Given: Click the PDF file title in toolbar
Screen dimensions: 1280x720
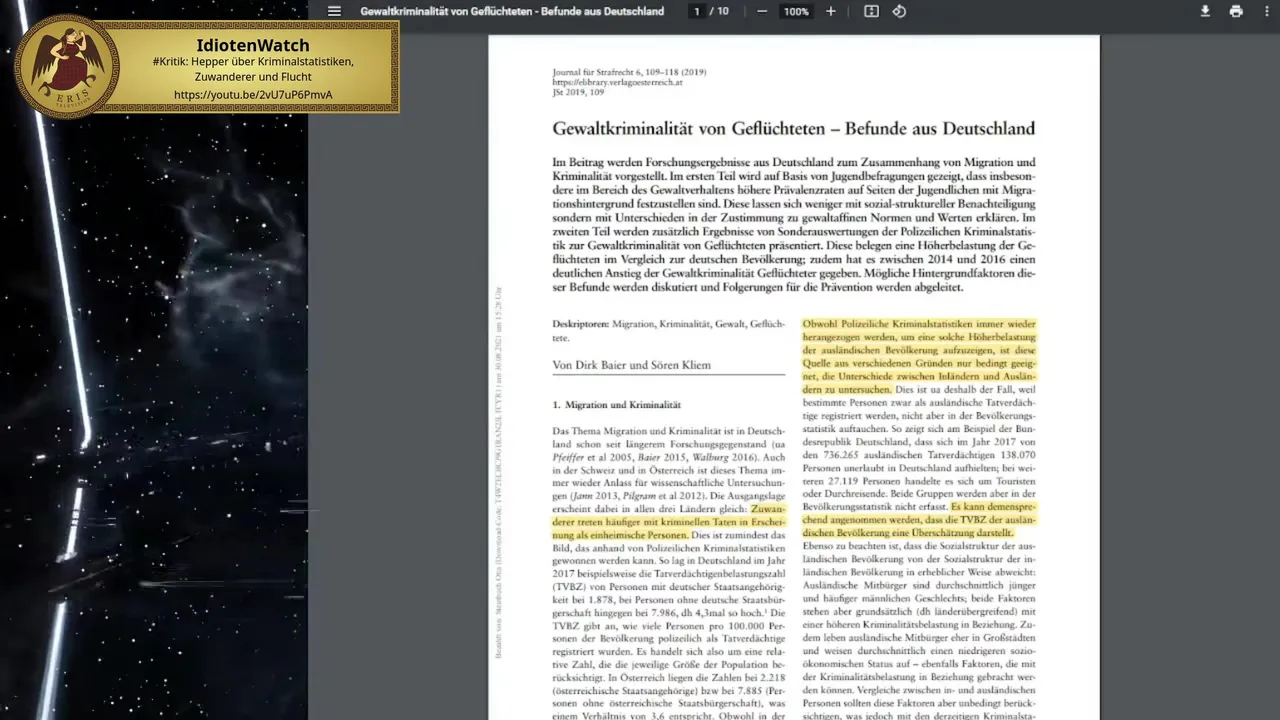Looking at the screenshot, I should pyautogui.click(x=512, y=12).
